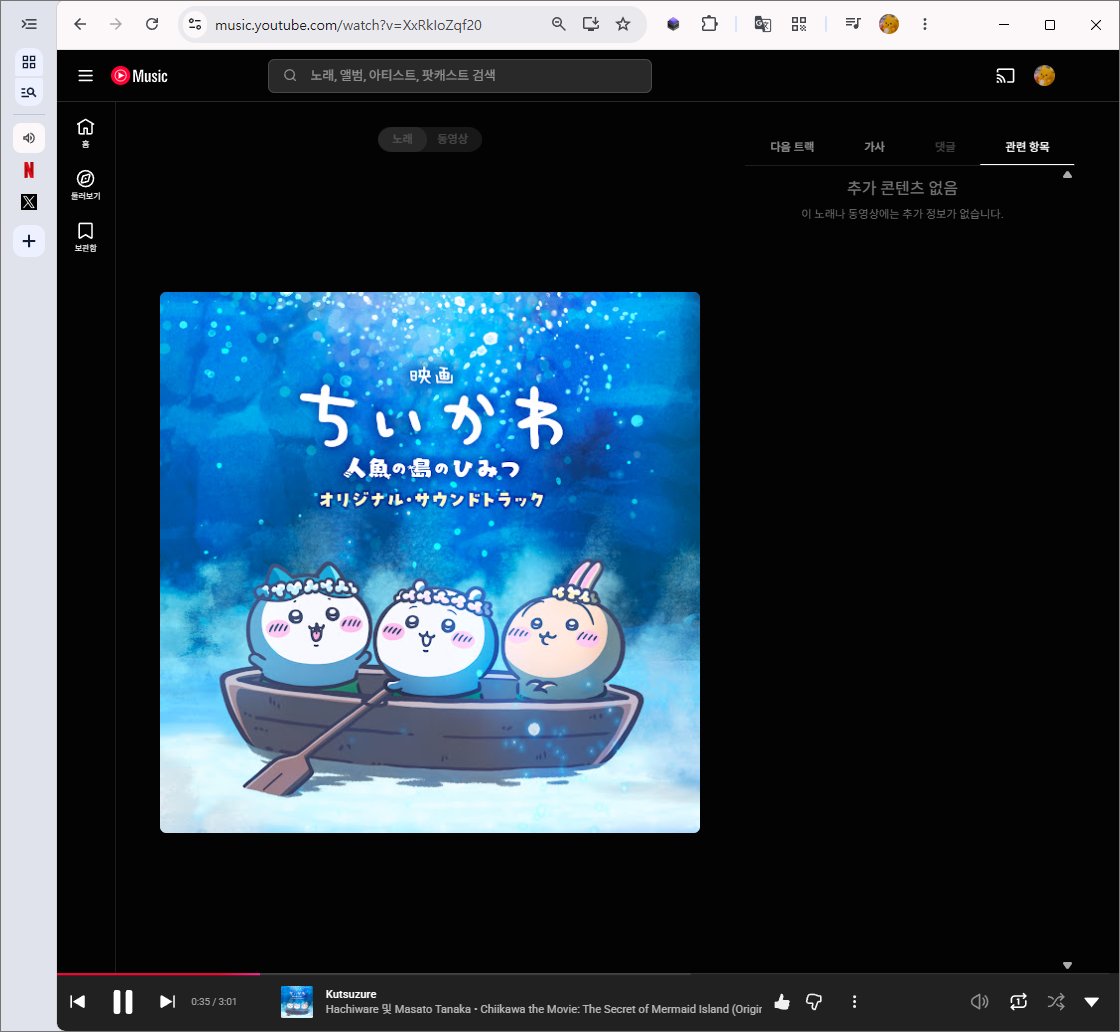1120x1032 pixels.
Task: Pause the current song
Action: pos(123,1001)
